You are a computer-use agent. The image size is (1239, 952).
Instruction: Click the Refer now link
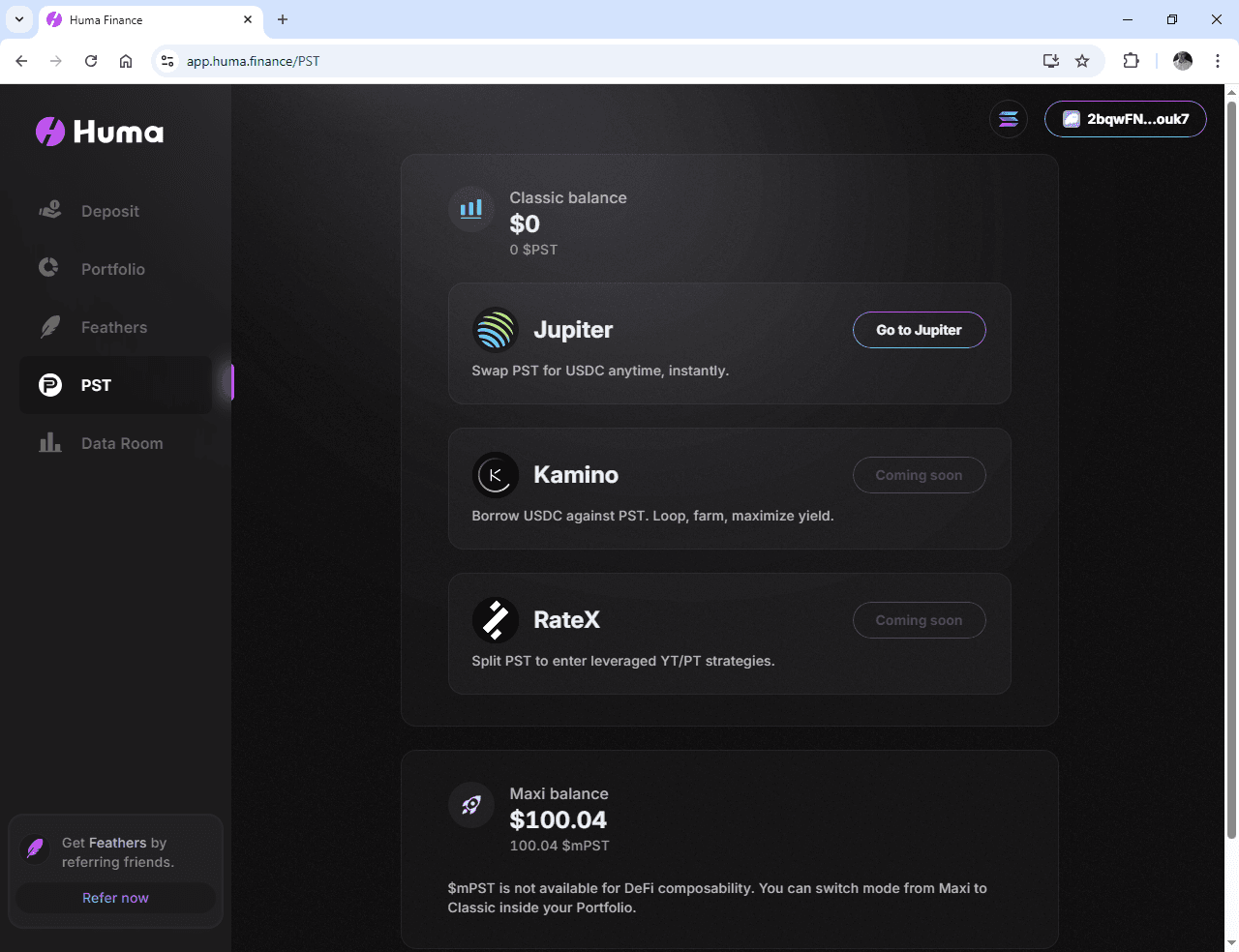click(115, 898)
